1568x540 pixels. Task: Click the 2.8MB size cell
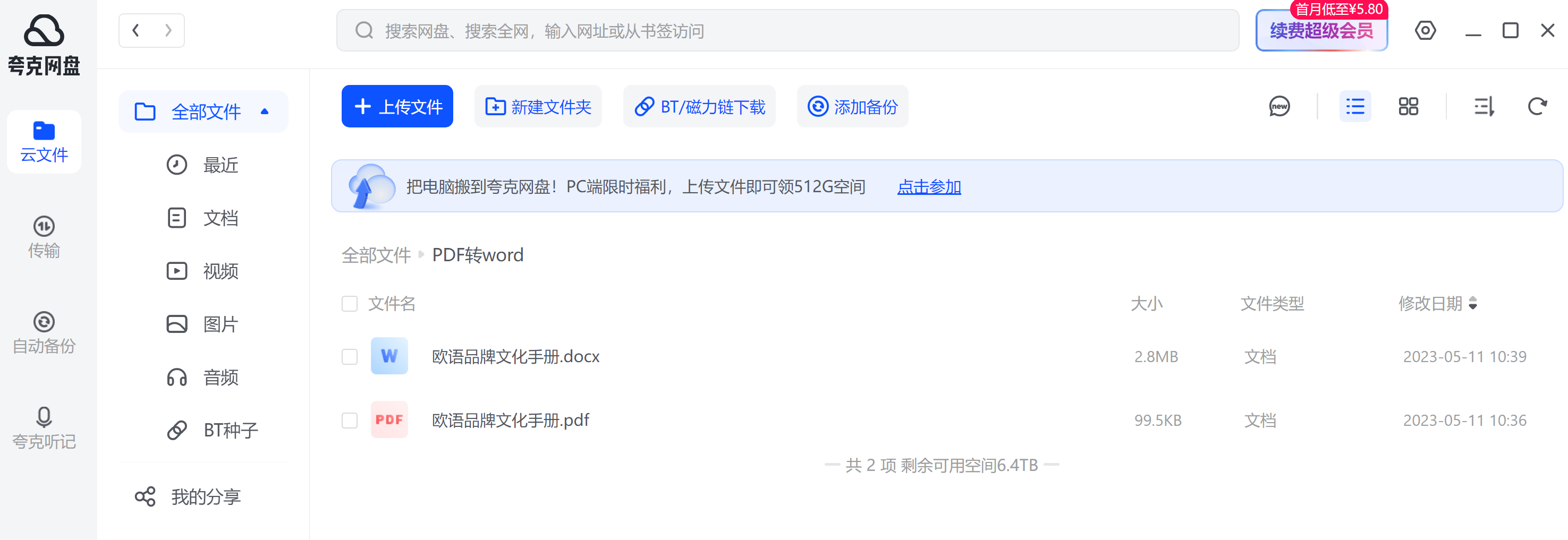[x=1156, y=356]
